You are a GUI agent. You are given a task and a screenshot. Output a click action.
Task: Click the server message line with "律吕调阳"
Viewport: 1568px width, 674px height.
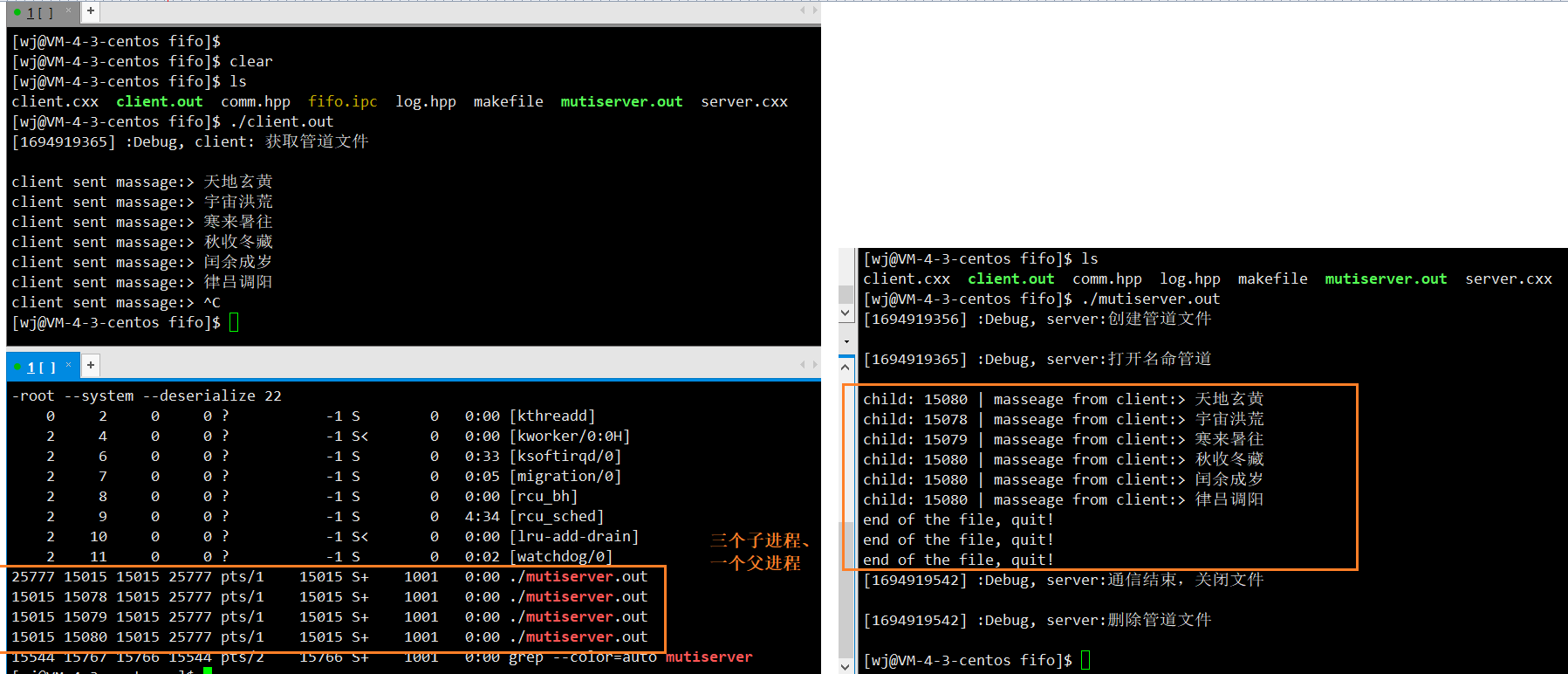tap(1064, 499)
